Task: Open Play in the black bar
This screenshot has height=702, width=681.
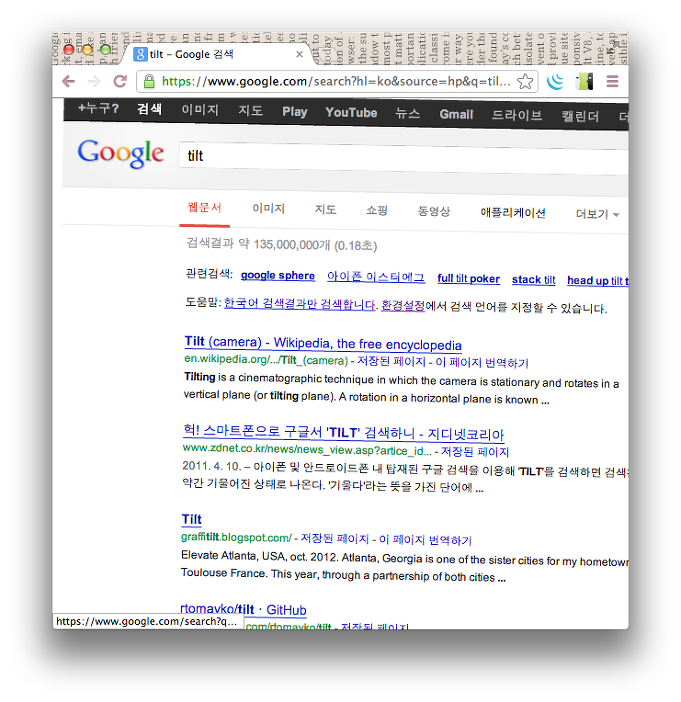Action: coord(295,112)
